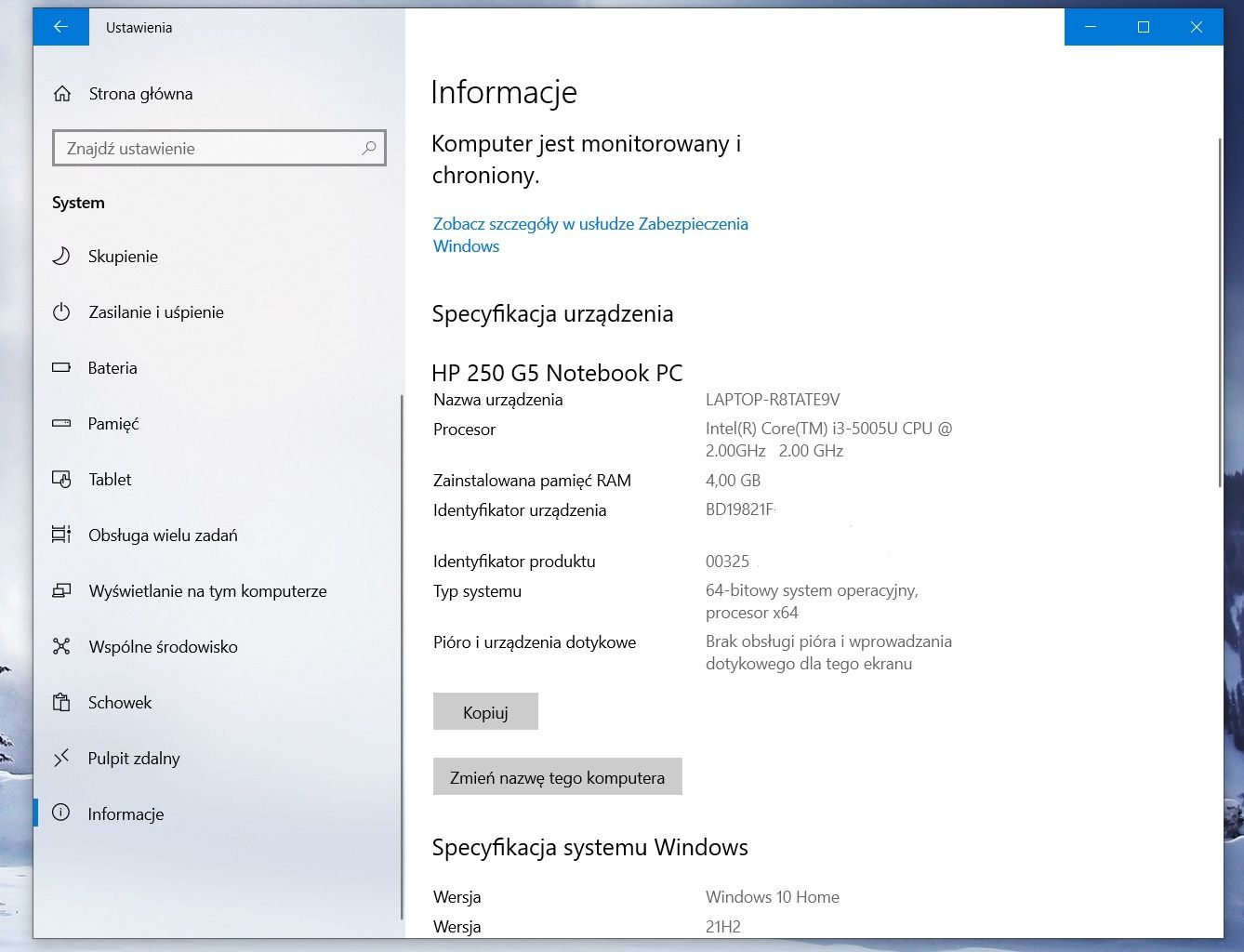Click the projecting icon for Wyświetlanie na tym komputerze

[x=61, y=590]
